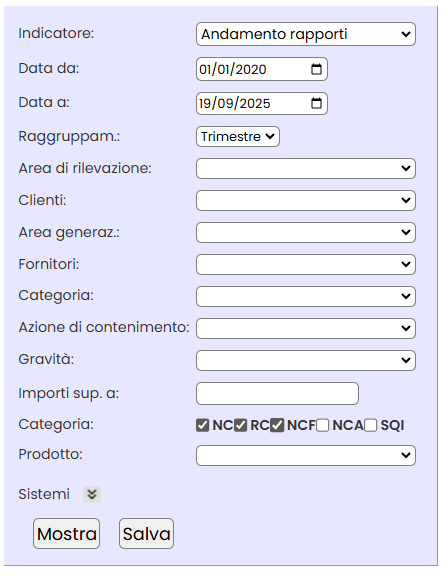Open the calendar picker for Data a
Screen dimensions: 446x578
(x=316, y=103)
